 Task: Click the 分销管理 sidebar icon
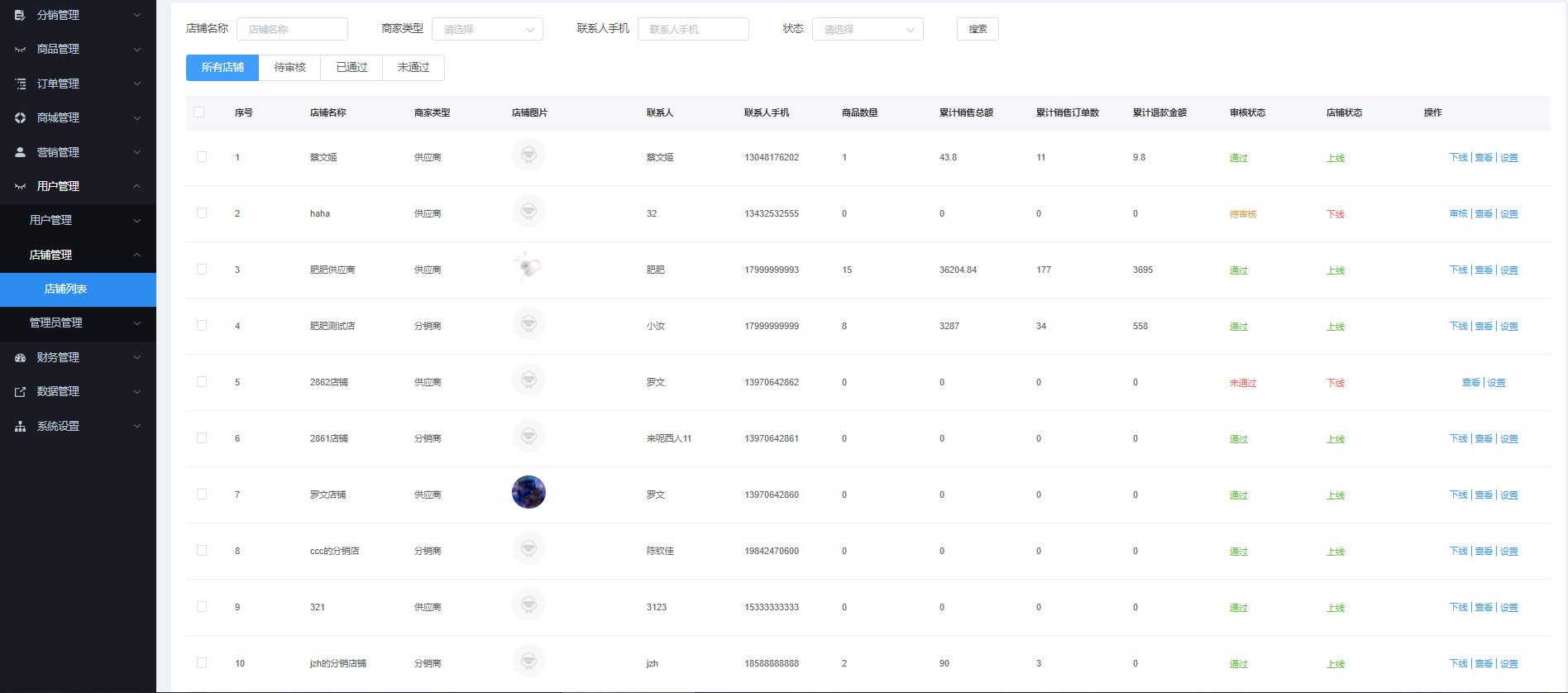[20, 15]
